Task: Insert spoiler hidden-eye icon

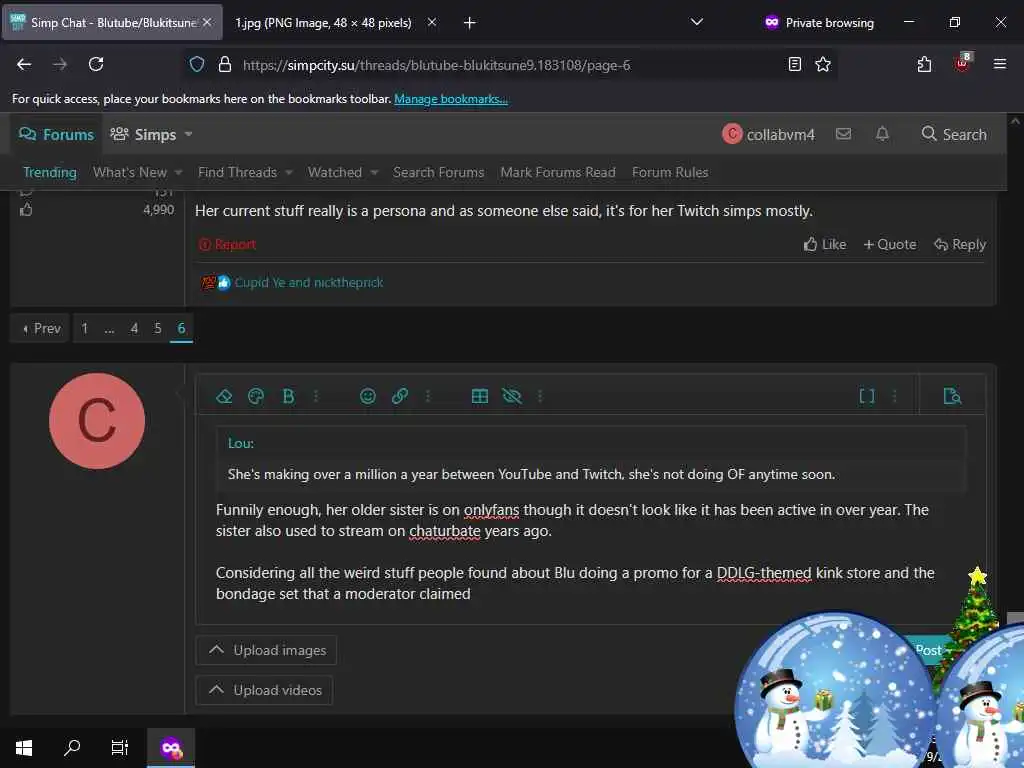Action: pyautogui.click(x=511, y=396)
